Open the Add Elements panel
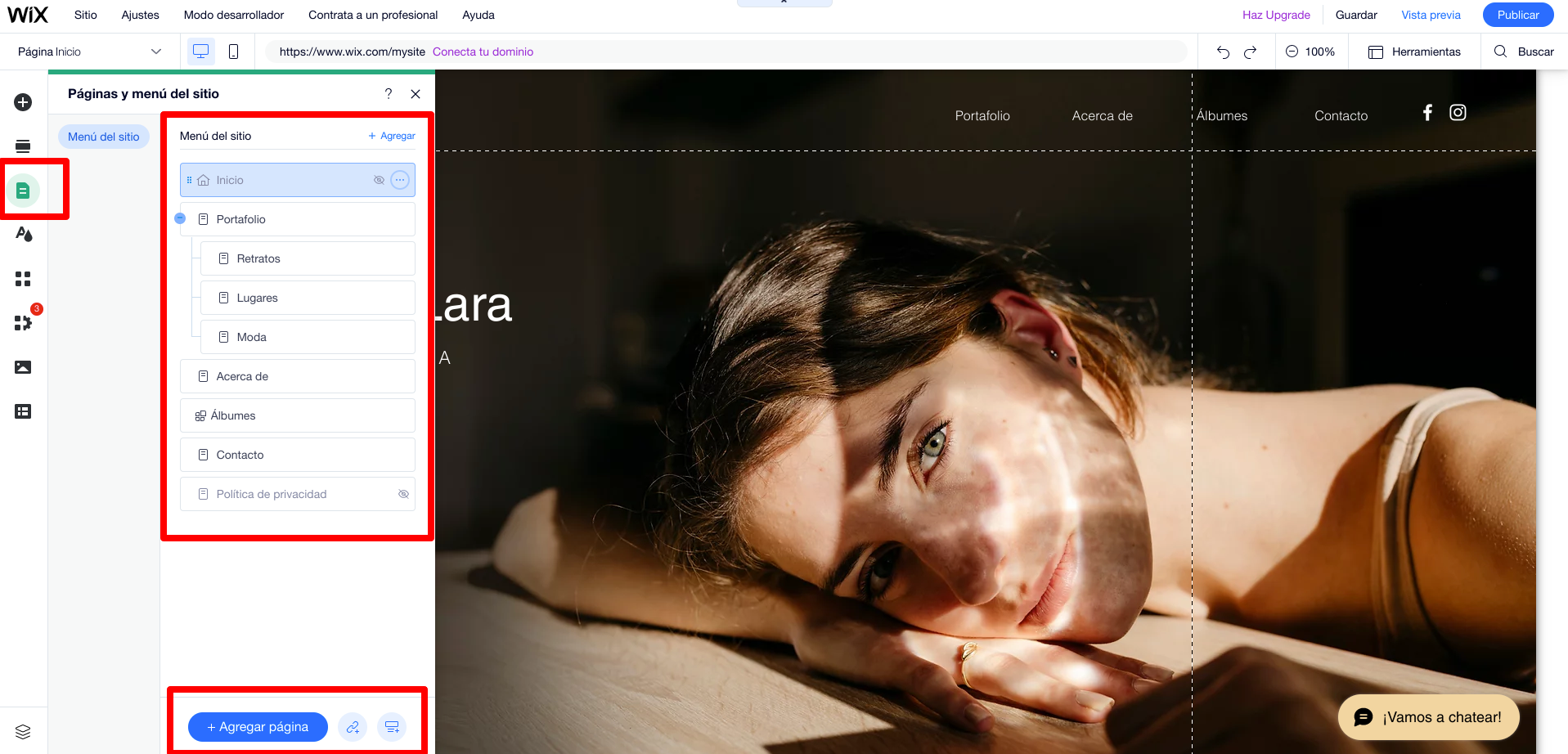1568x754 pixels. pos(23,102)
